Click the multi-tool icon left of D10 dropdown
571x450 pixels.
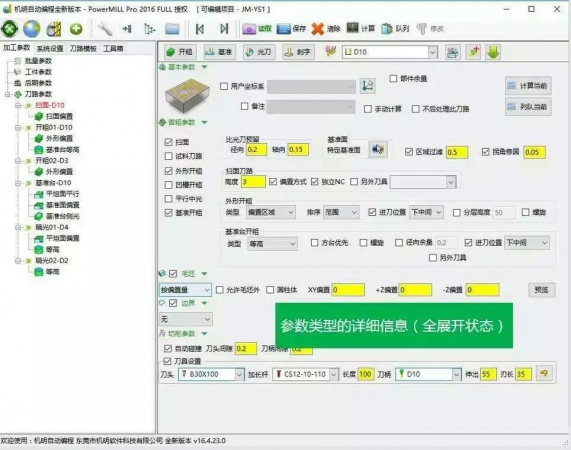click(331, 51)
